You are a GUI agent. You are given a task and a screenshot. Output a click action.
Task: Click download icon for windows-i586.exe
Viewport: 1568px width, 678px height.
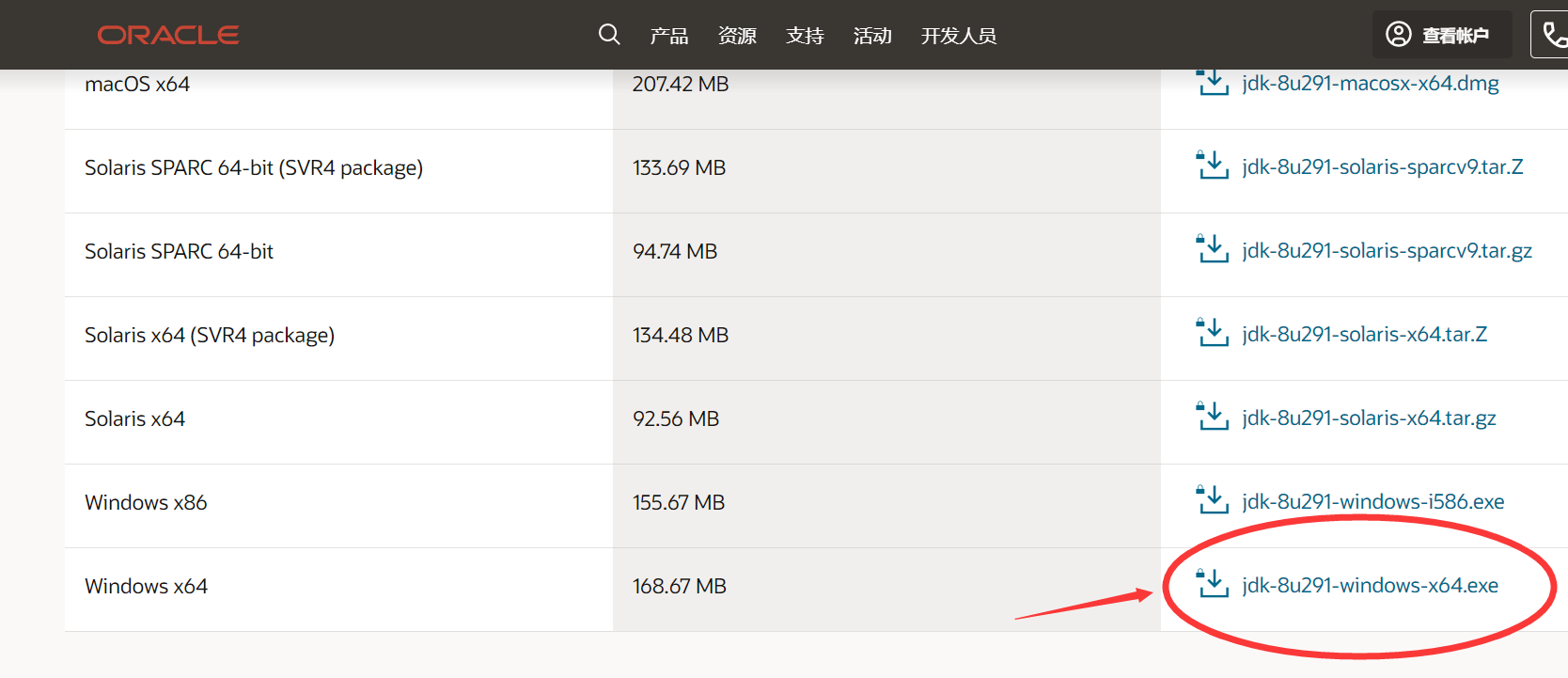(x=1213, y=500)
